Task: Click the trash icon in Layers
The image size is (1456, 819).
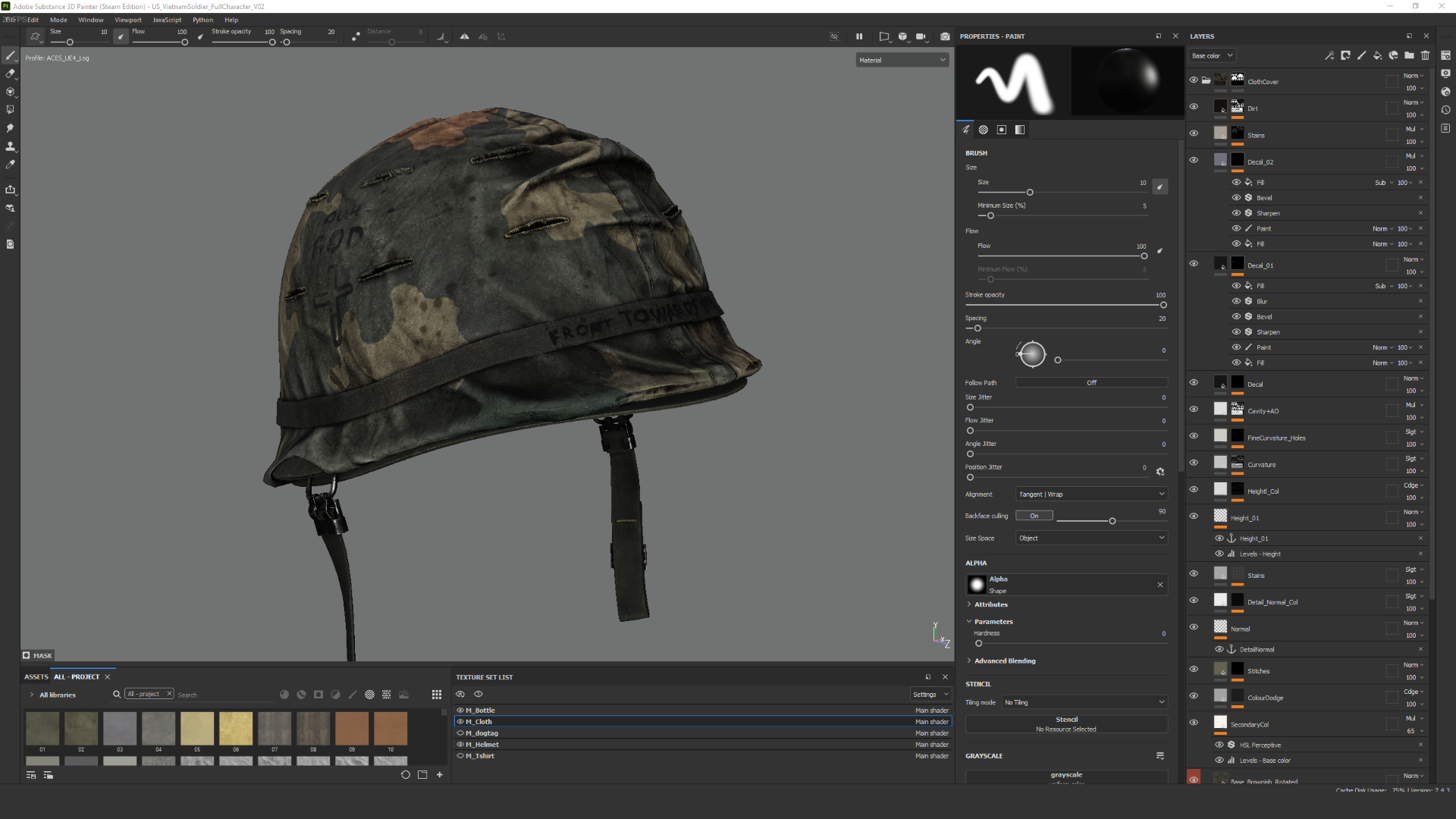Action: click(1425, 55)
